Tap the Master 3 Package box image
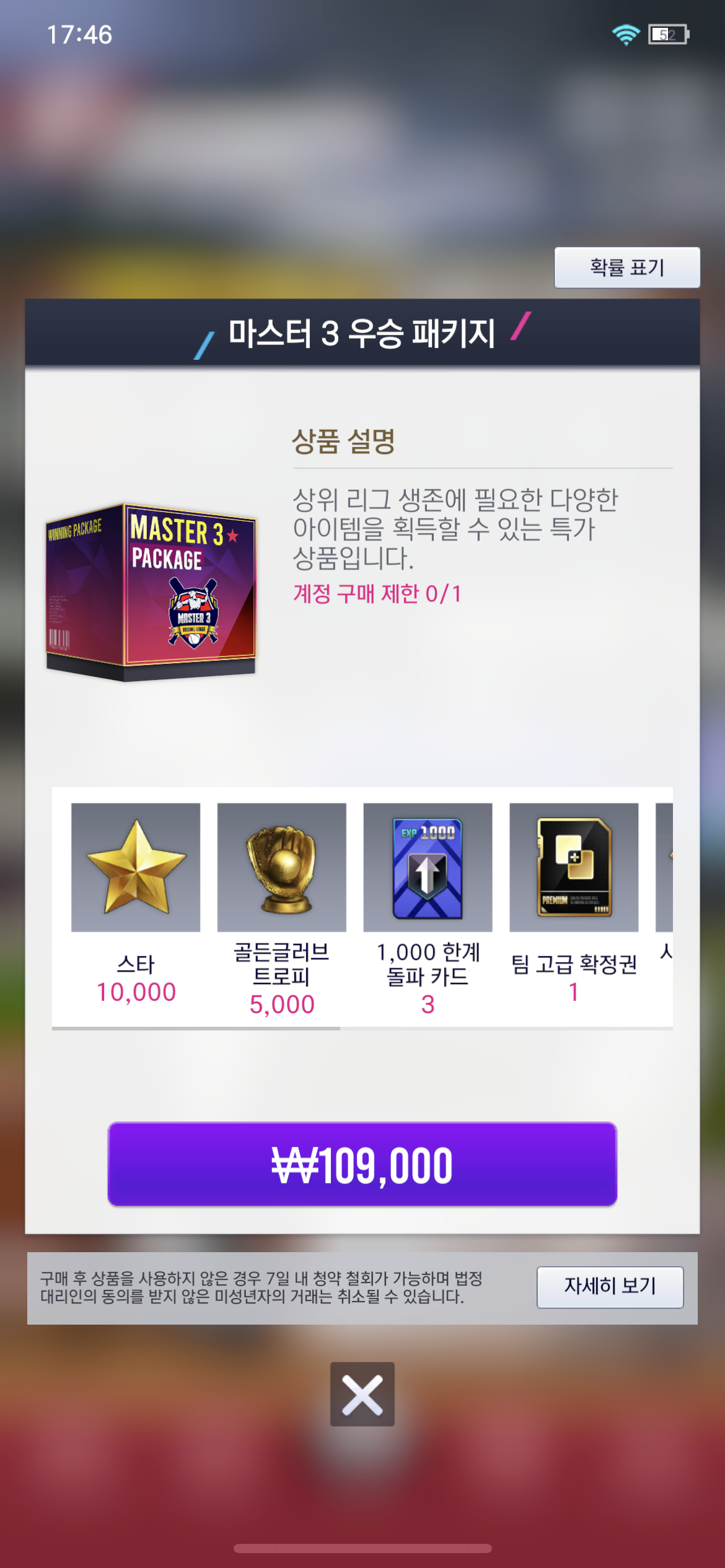 click(151, 592)
